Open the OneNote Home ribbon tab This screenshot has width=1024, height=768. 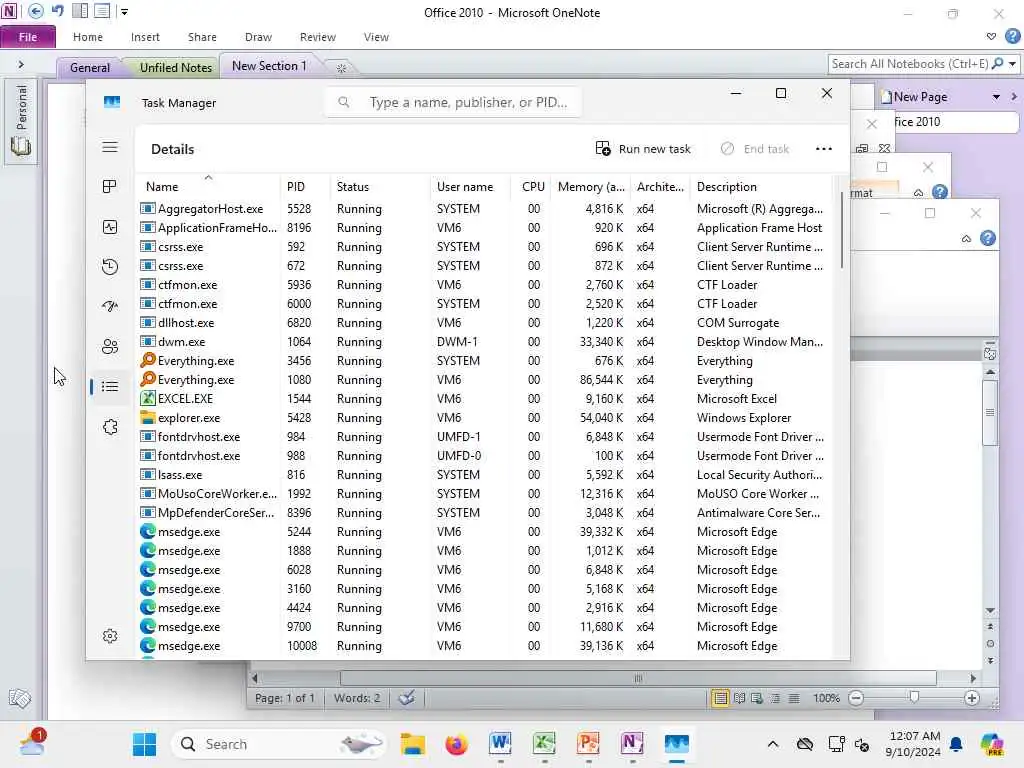pos(88,37)
